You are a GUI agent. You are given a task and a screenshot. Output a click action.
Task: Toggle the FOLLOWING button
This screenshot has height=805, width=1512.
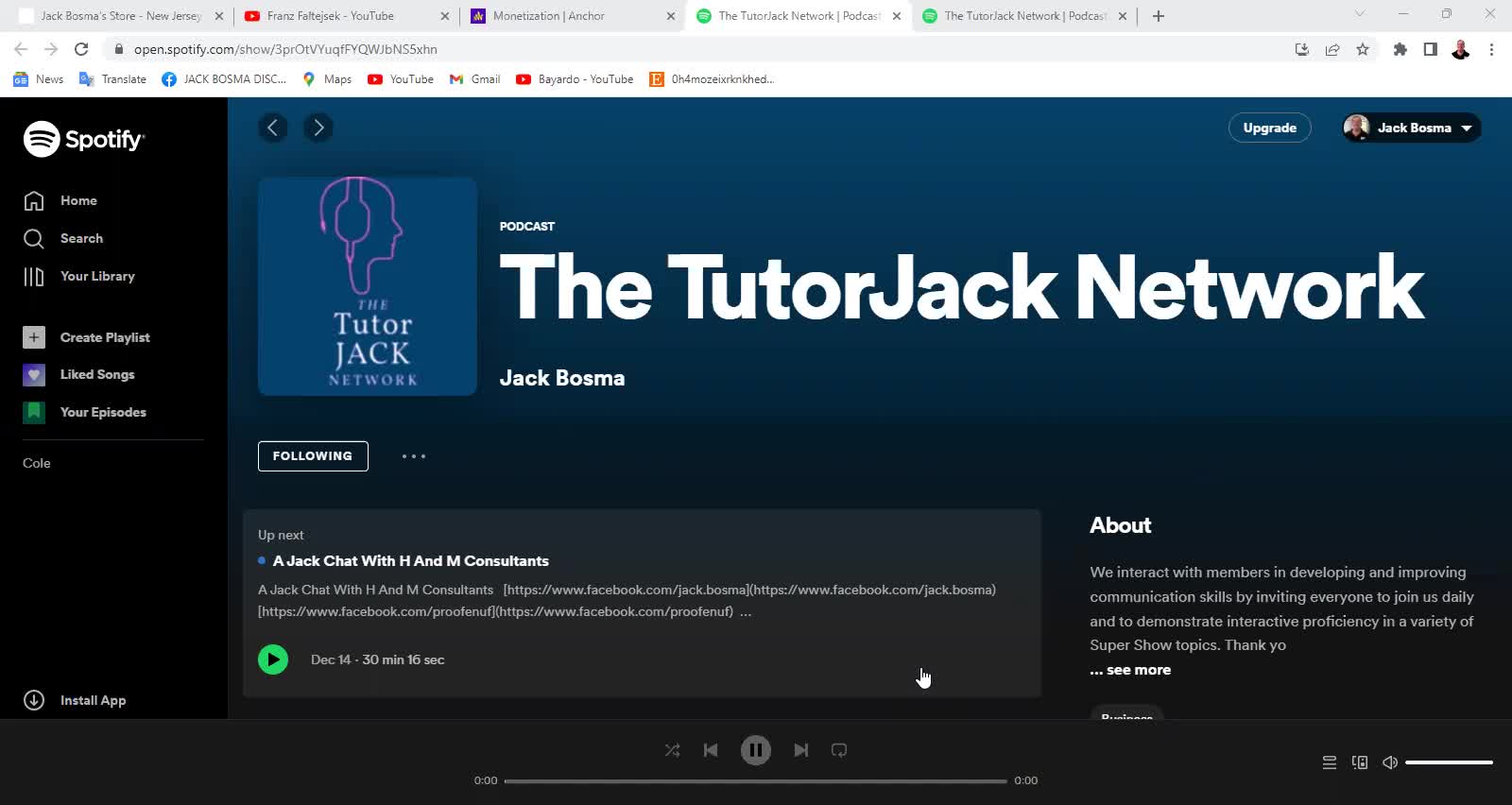click(313, 456)
